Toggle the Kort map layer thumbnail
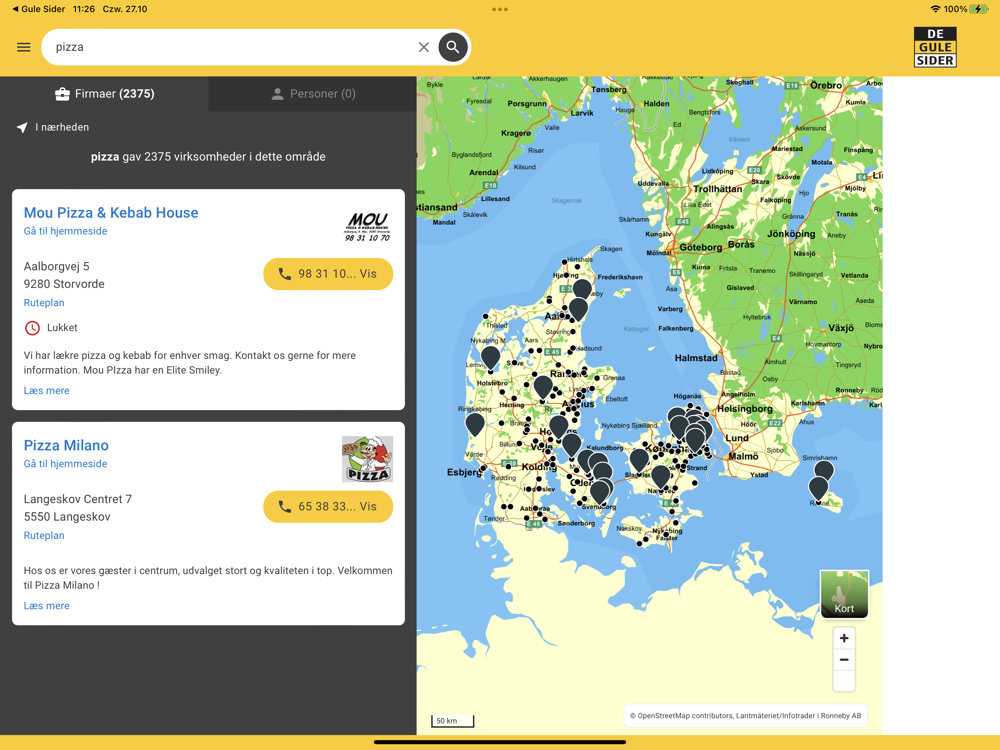 click(x=844, y=594)
